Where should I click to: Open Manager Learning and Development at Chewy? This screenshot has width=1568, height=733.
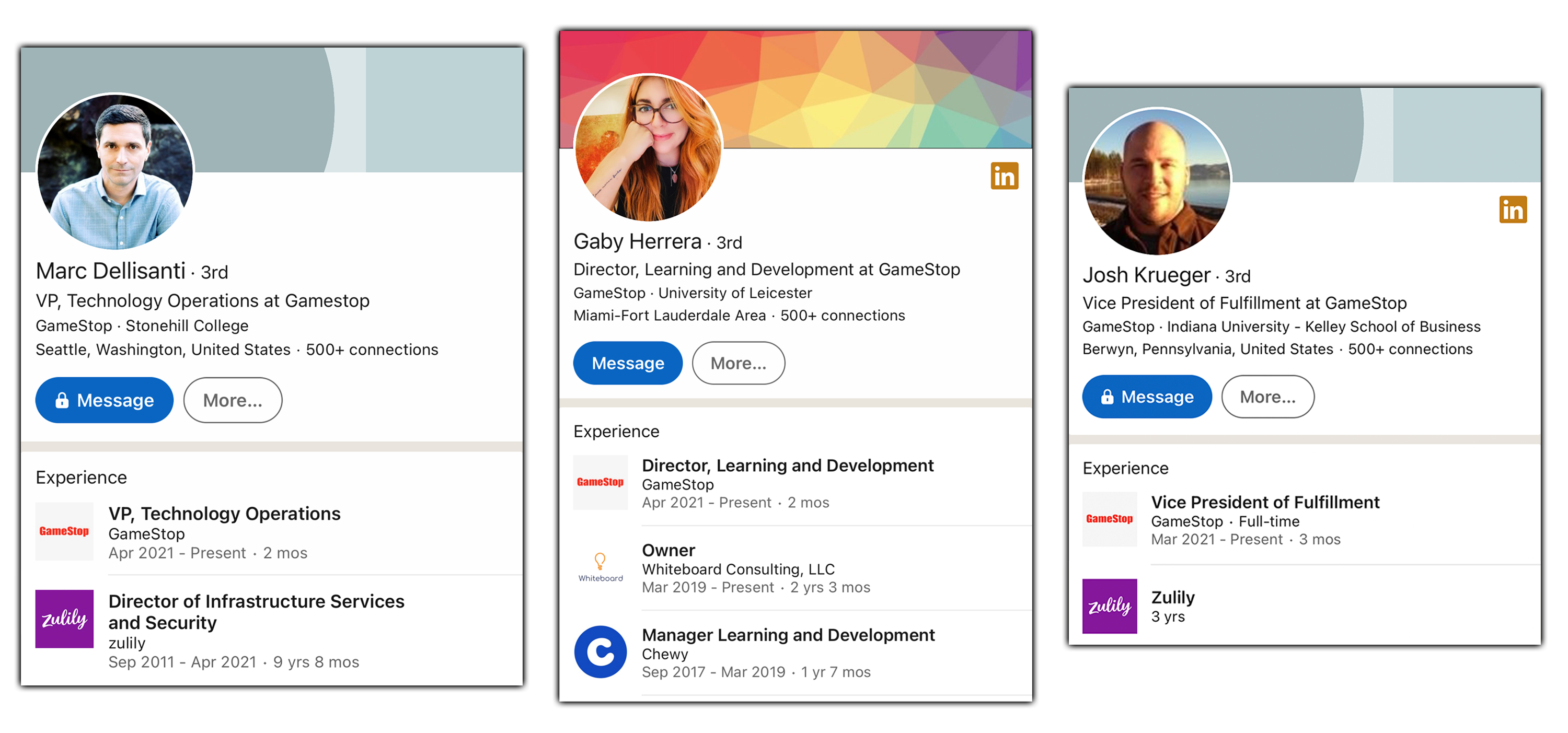coord(788,634)
